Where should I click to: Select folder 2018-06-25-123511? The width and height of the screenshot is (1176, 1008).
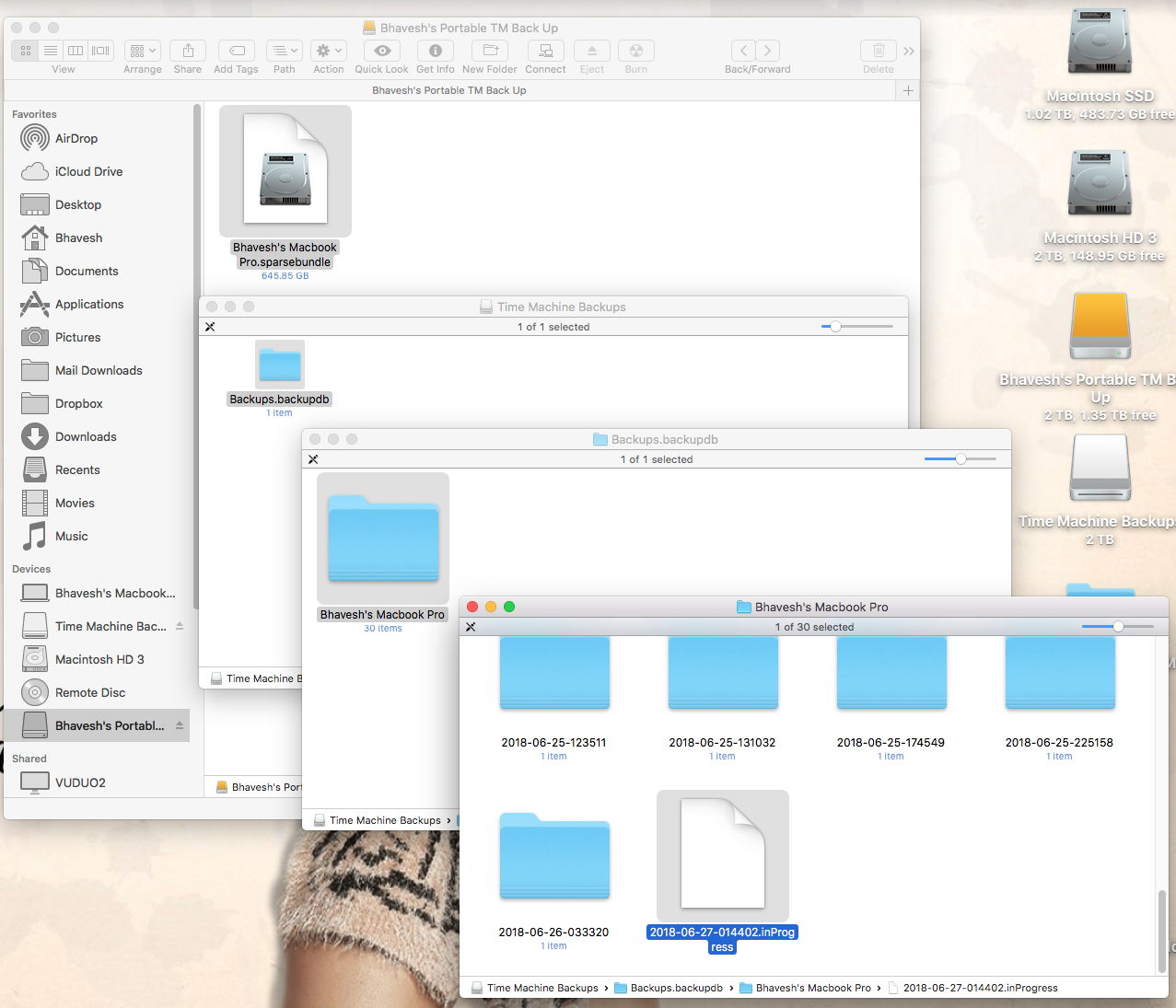pyautogui.click(x=554, y=674)
